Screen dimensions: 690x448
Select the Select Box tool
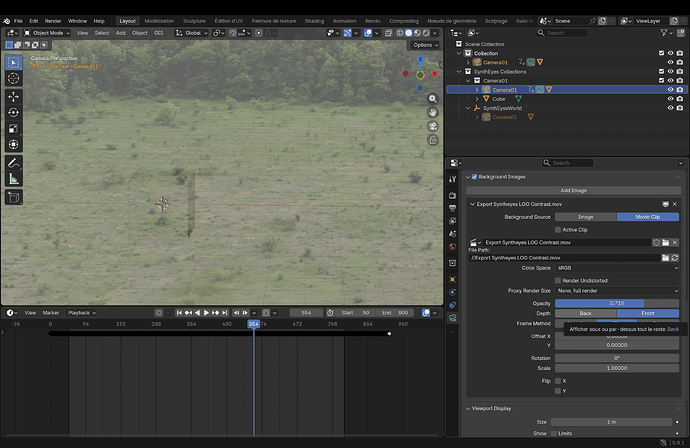point(14,62)
